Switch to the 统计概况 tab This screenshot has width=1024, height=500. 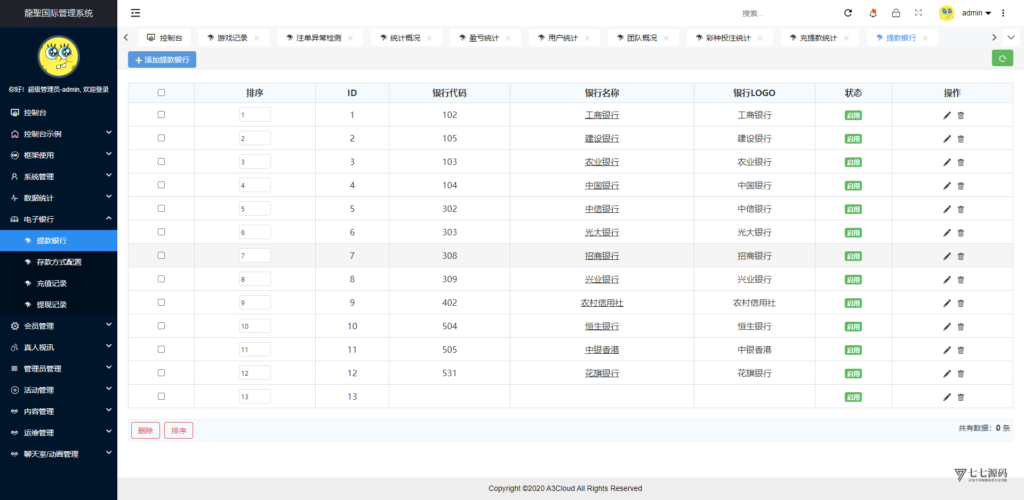coord(403,37)
